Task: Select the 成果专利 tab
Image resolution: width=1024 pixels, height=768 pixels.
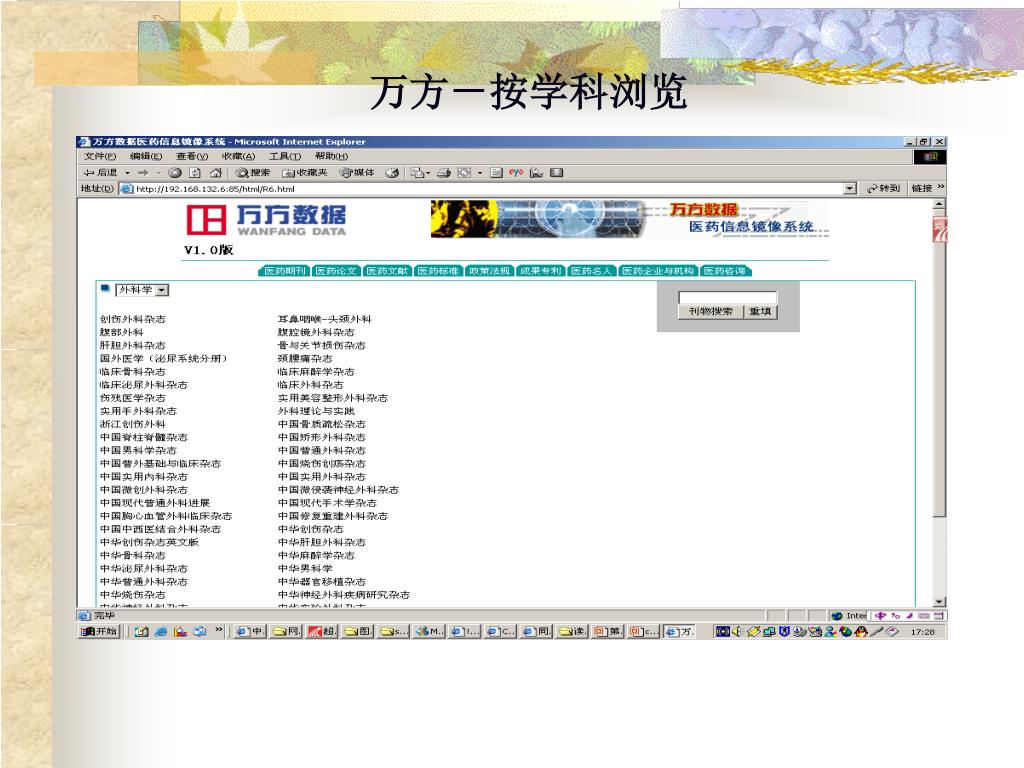Action: 540,271
